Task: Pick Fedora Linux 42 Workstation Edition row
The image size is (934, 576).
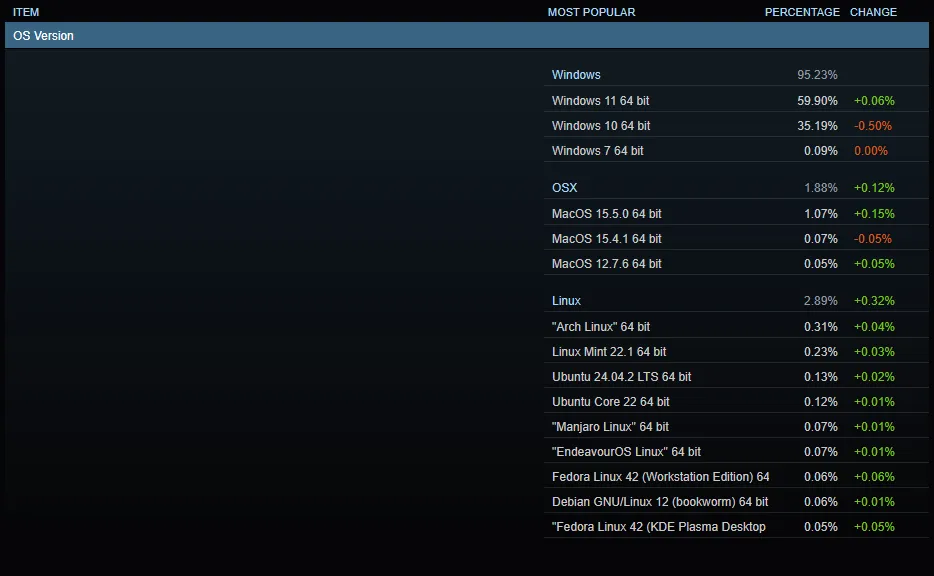Action: [736, 476]
